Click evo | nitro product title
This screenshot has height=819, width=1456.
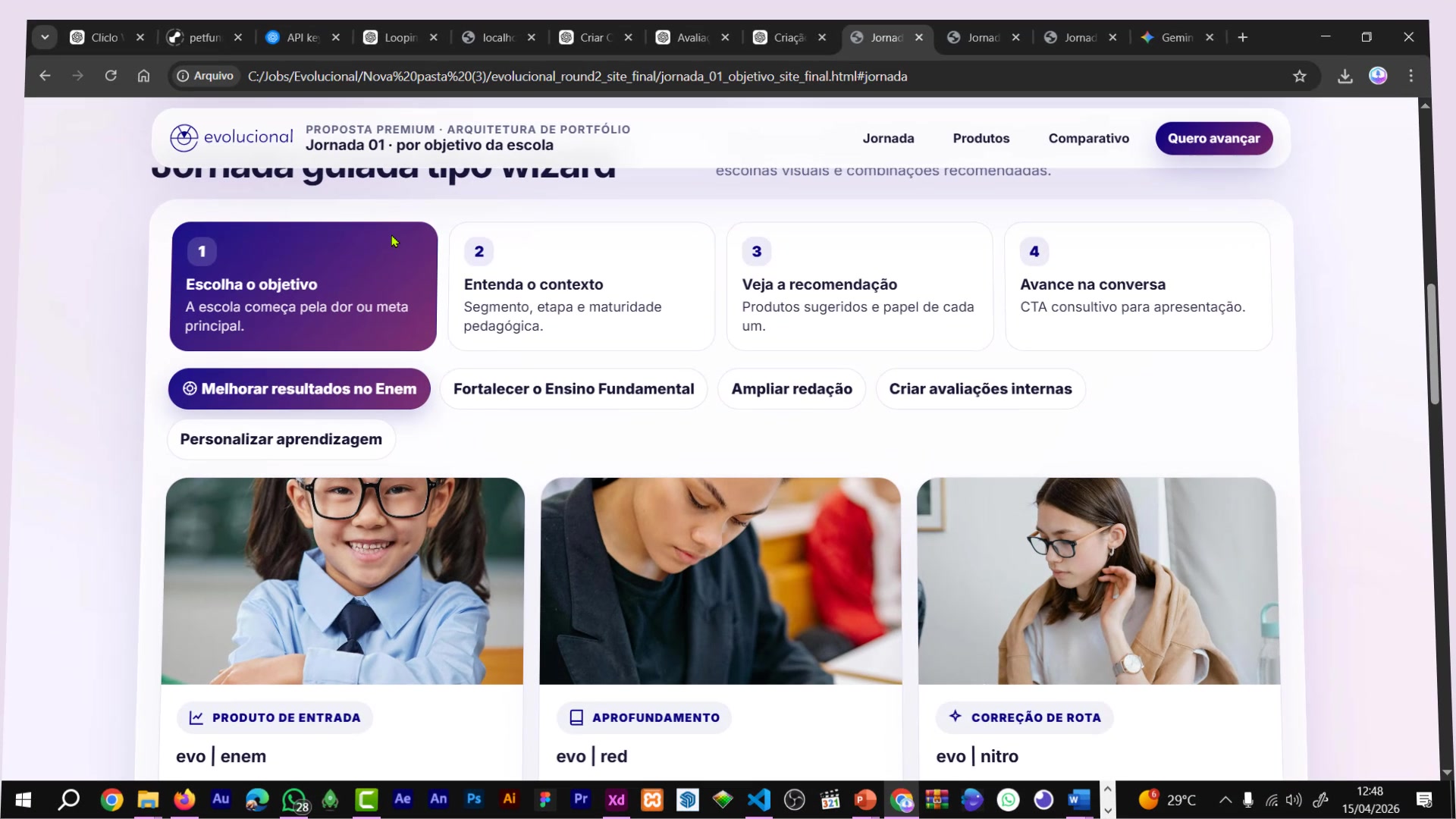(x=977, y=756)
